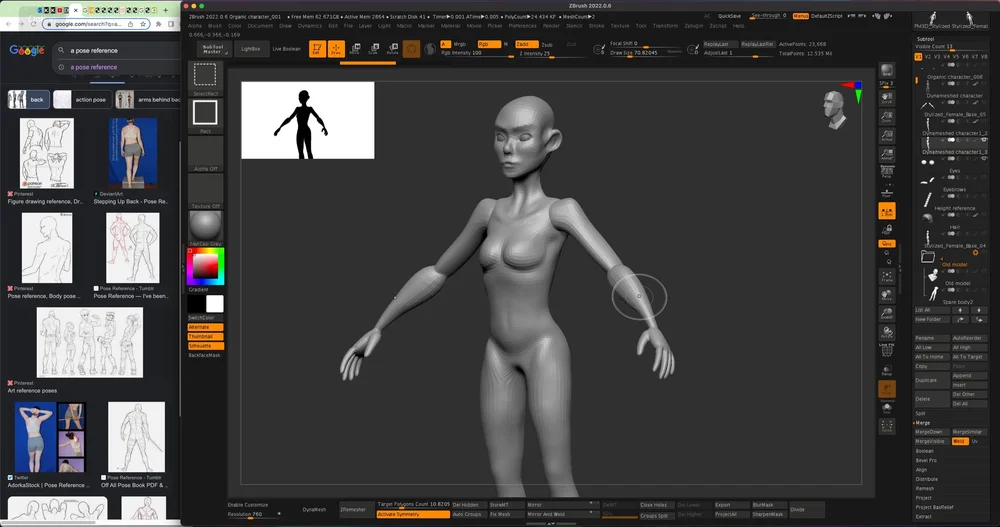This screenshot has height=527, width=1000.
Task: Click the Scroll view icon
Action: point(886,98)
